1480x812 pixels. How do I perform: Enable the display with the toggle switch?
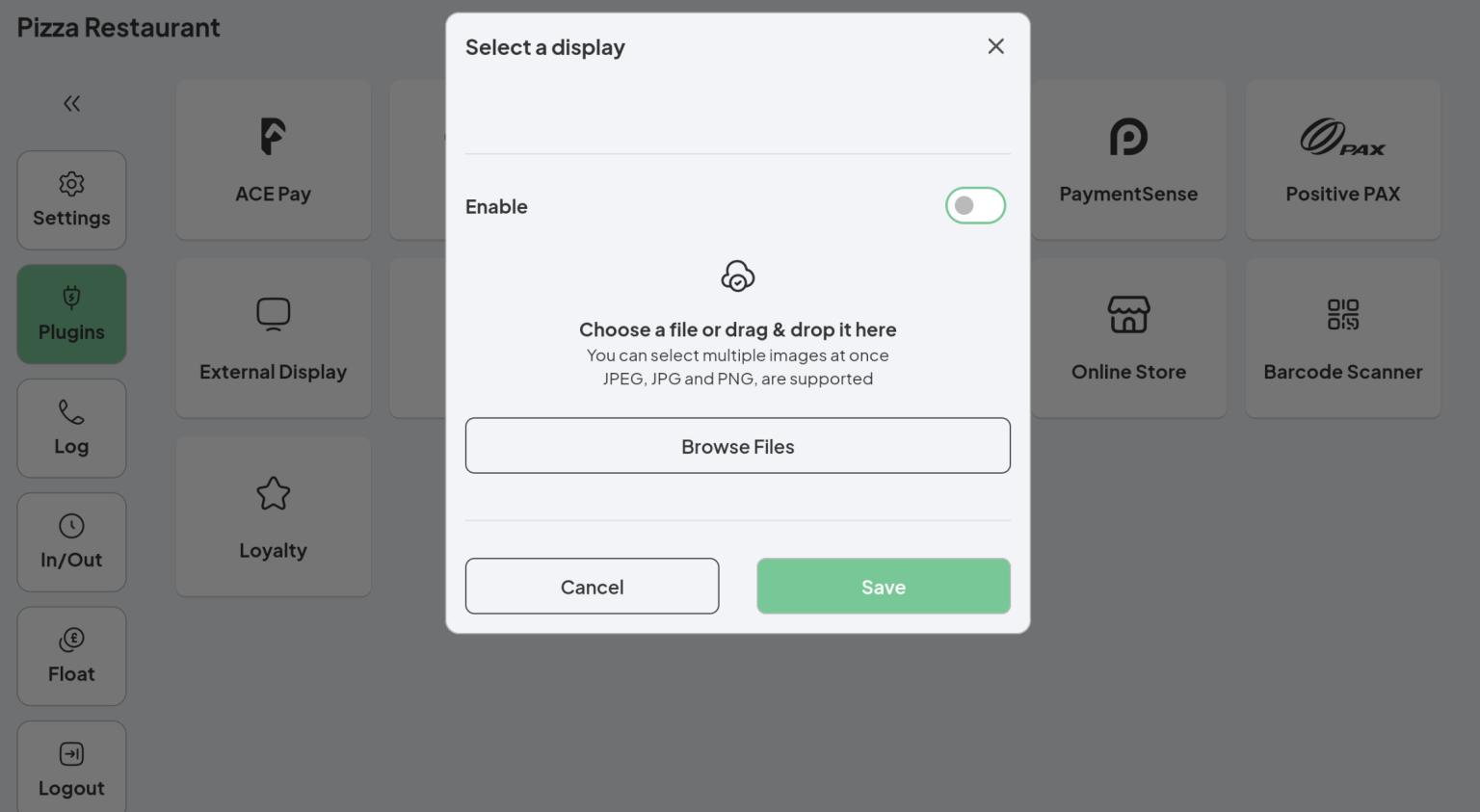pyautogui.click(x=975, y=205)
